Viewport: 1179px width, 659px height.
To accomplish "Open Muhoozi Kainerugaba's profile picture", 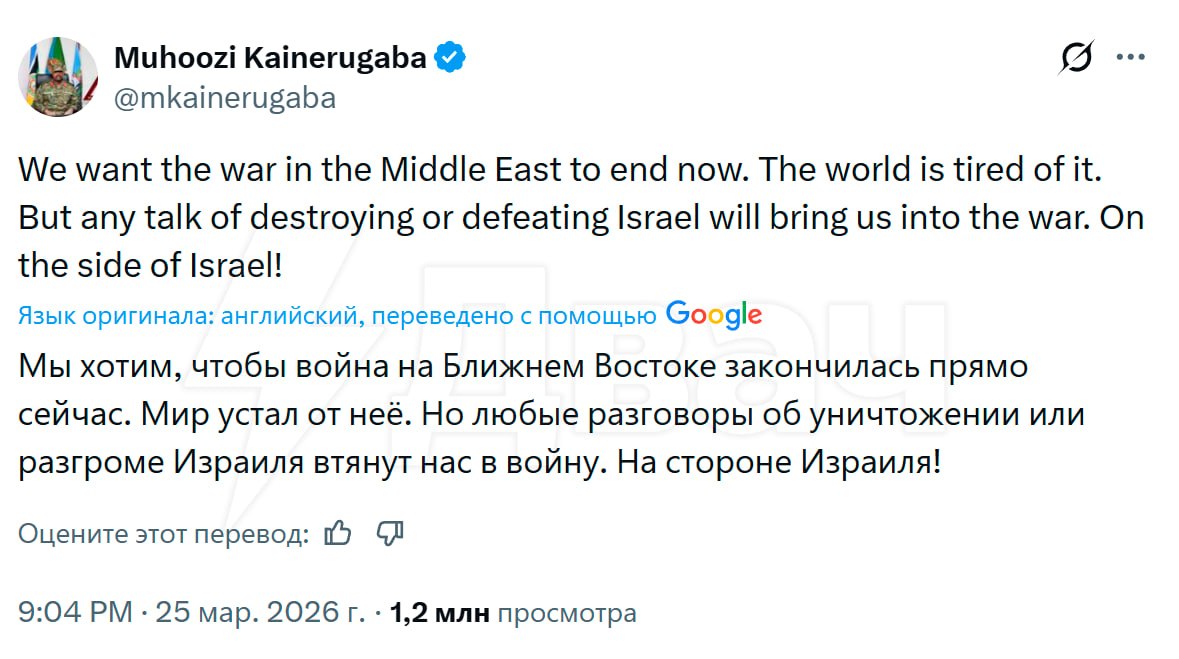I will tap(58, 77).
